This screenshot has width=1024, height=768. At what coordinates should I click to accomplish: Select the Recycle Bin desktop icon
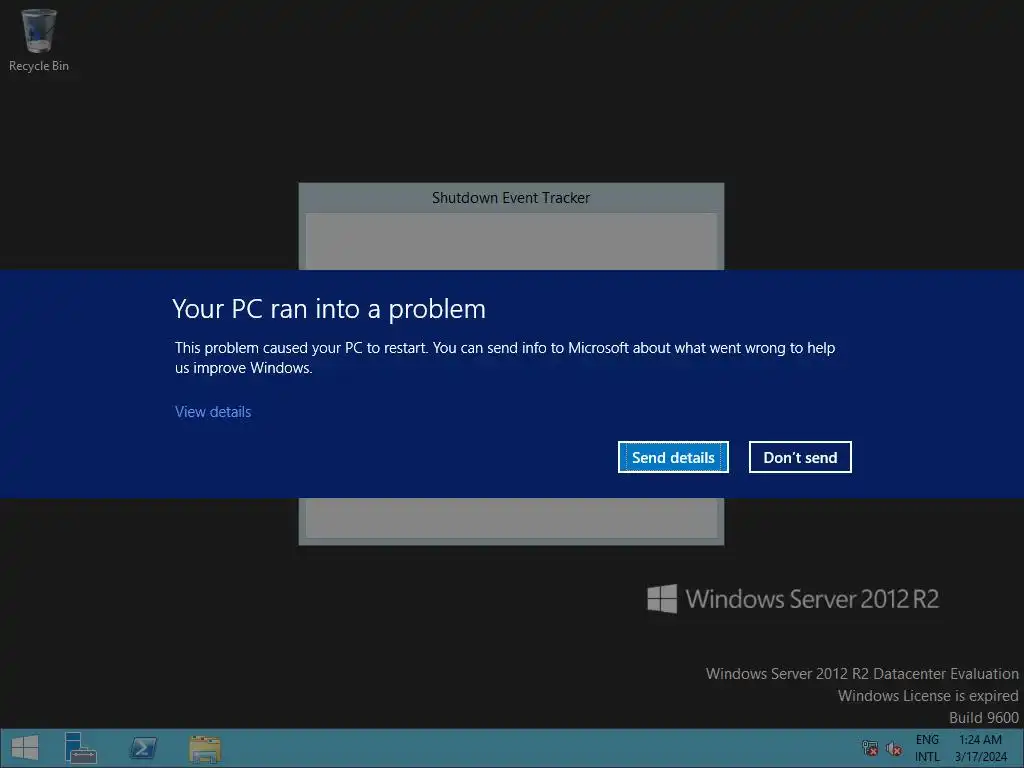click(x=39, y=40)
